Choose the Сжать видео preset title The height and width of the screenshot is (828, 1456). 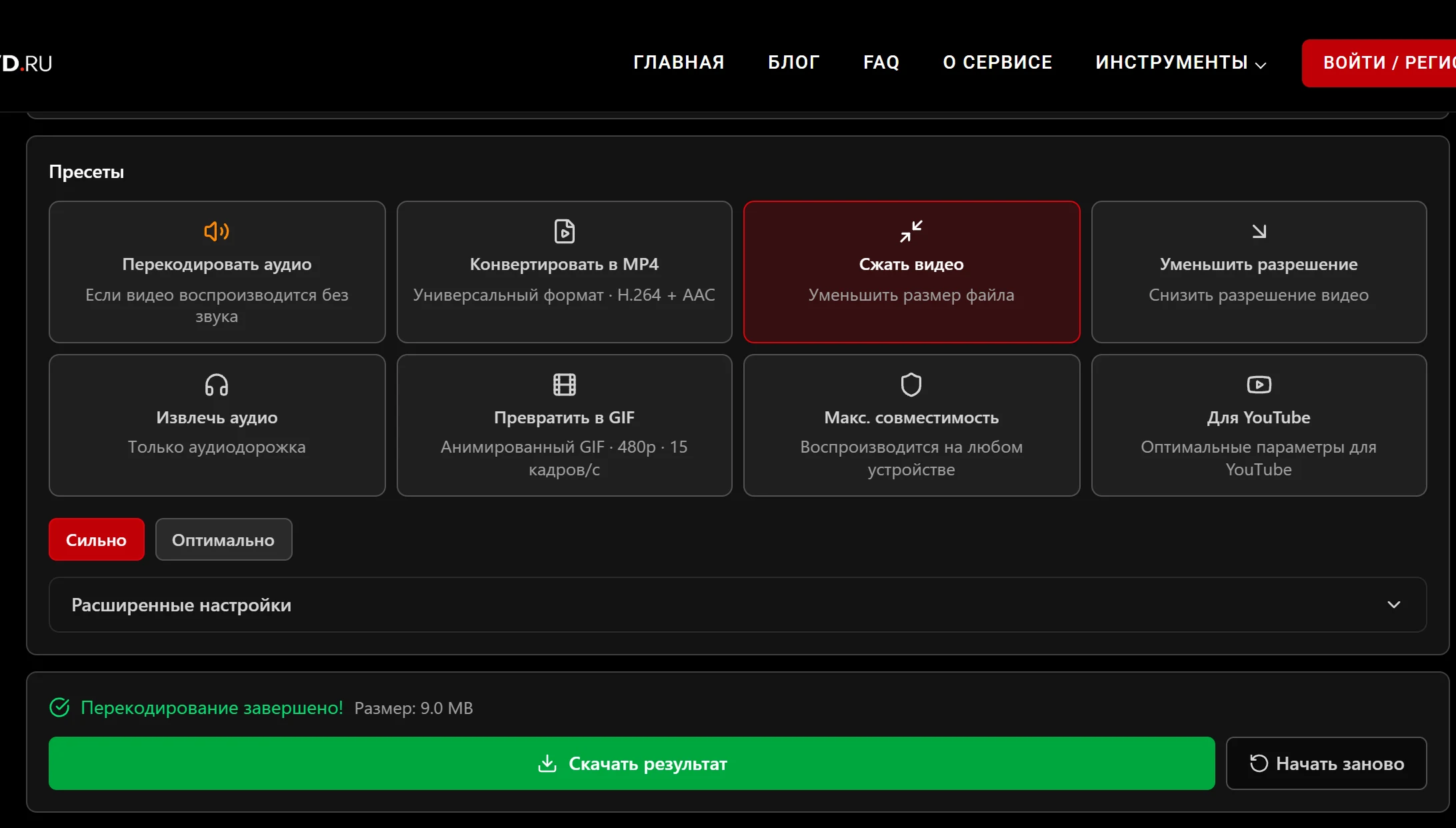[911, 264]
